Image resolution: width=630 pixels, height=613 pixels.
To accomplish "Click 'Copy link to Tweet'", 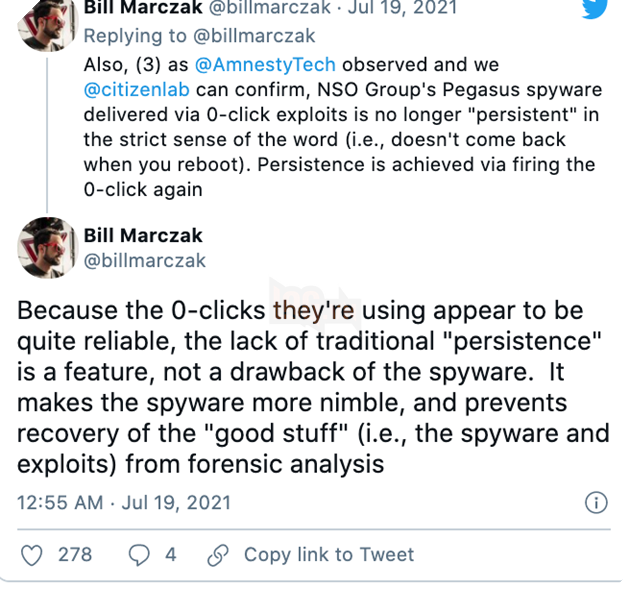I will point(329,554).
